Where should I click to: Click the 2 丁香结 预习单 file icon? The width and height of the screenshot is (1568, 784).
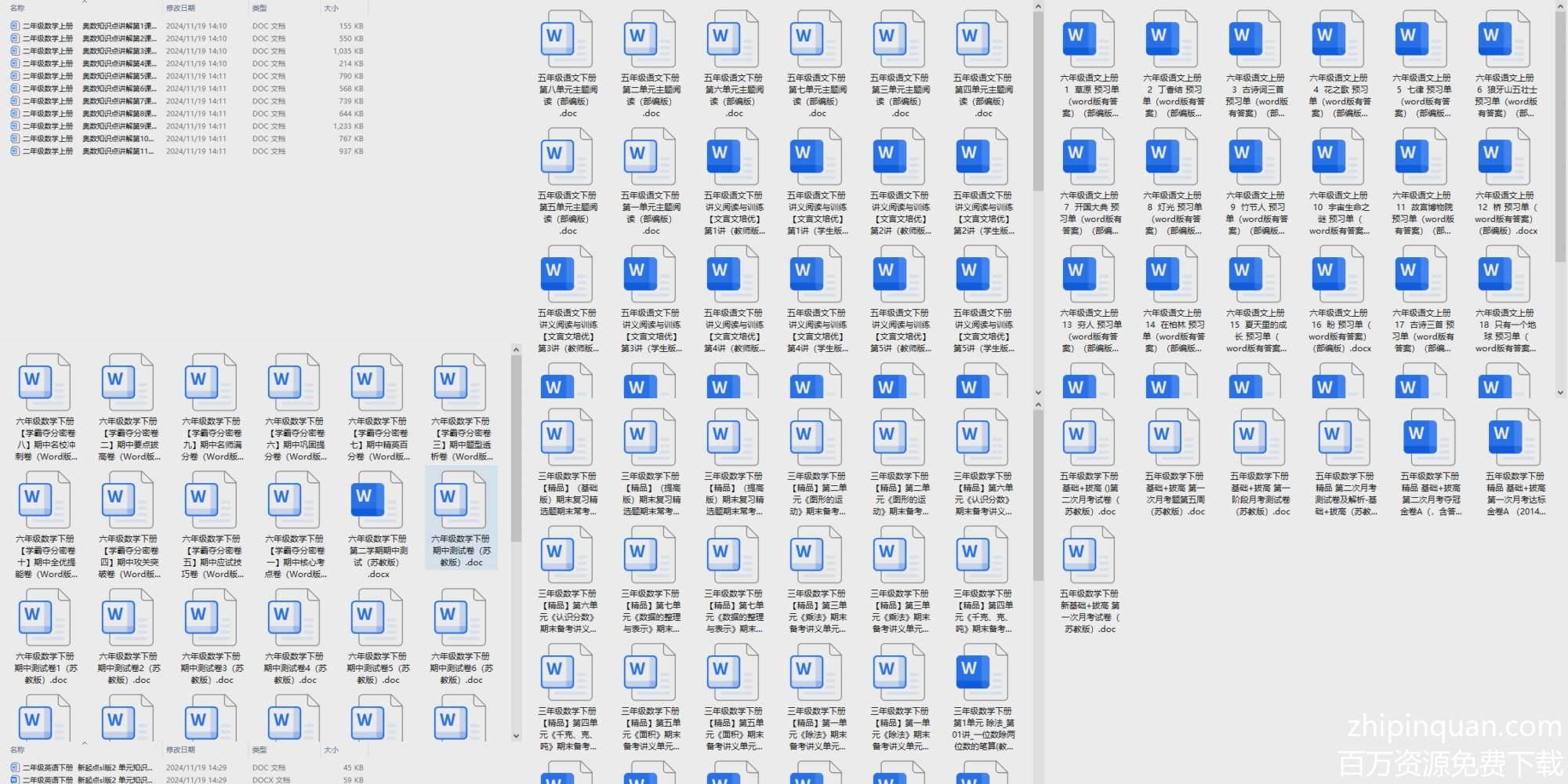(1172, 38)
